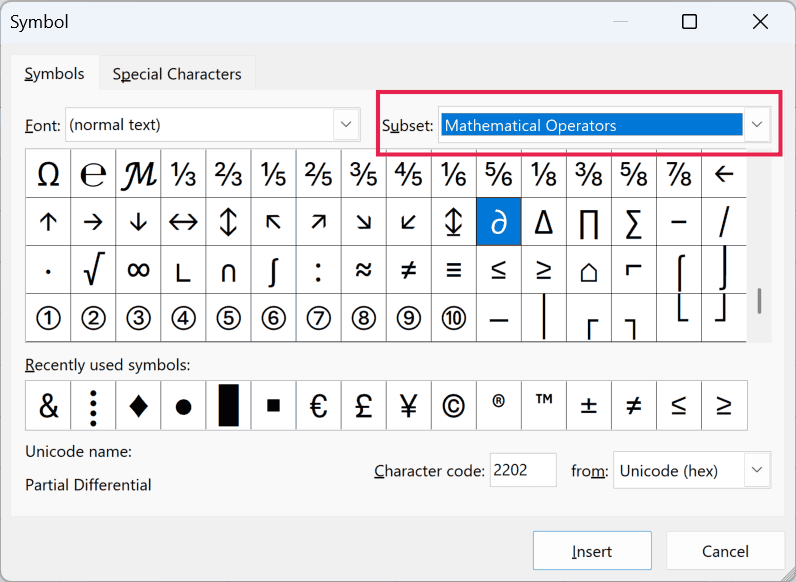Select the Omega symbol in grid
The width and height of the screenshot is (796, 582).
point(48,174)
